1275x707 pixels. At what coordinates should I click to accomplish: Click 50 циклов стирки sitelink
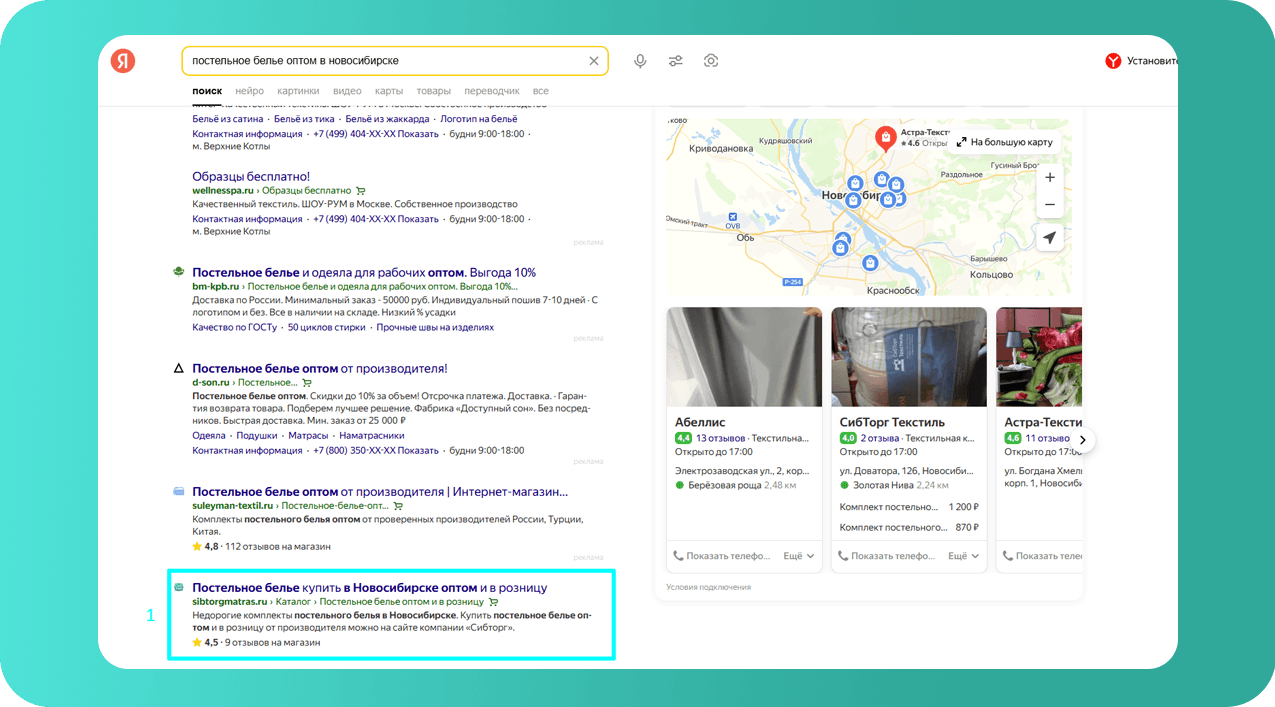tap(326, 327)
